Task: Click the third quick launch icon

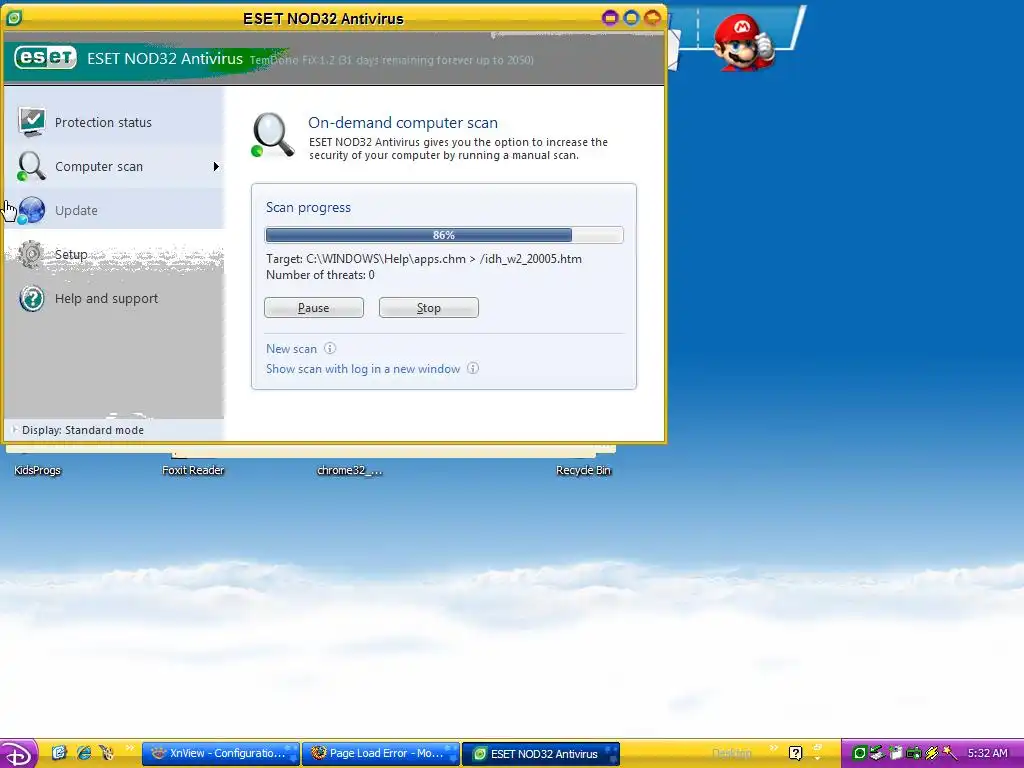Action: [x=106, y=753]
